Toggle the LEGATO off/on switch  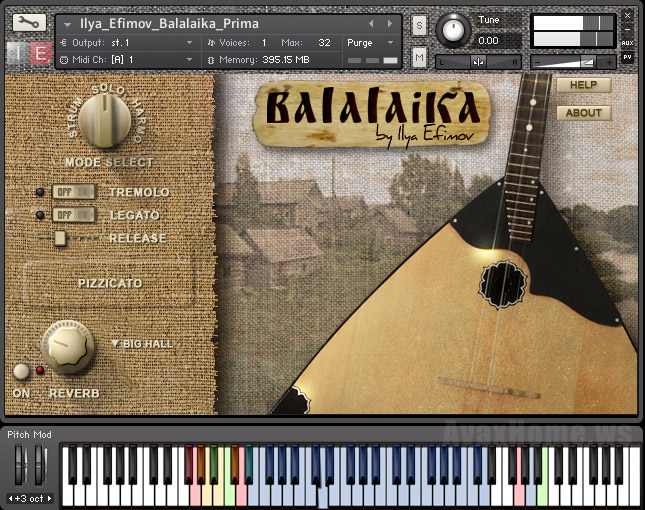coord(74,215)
